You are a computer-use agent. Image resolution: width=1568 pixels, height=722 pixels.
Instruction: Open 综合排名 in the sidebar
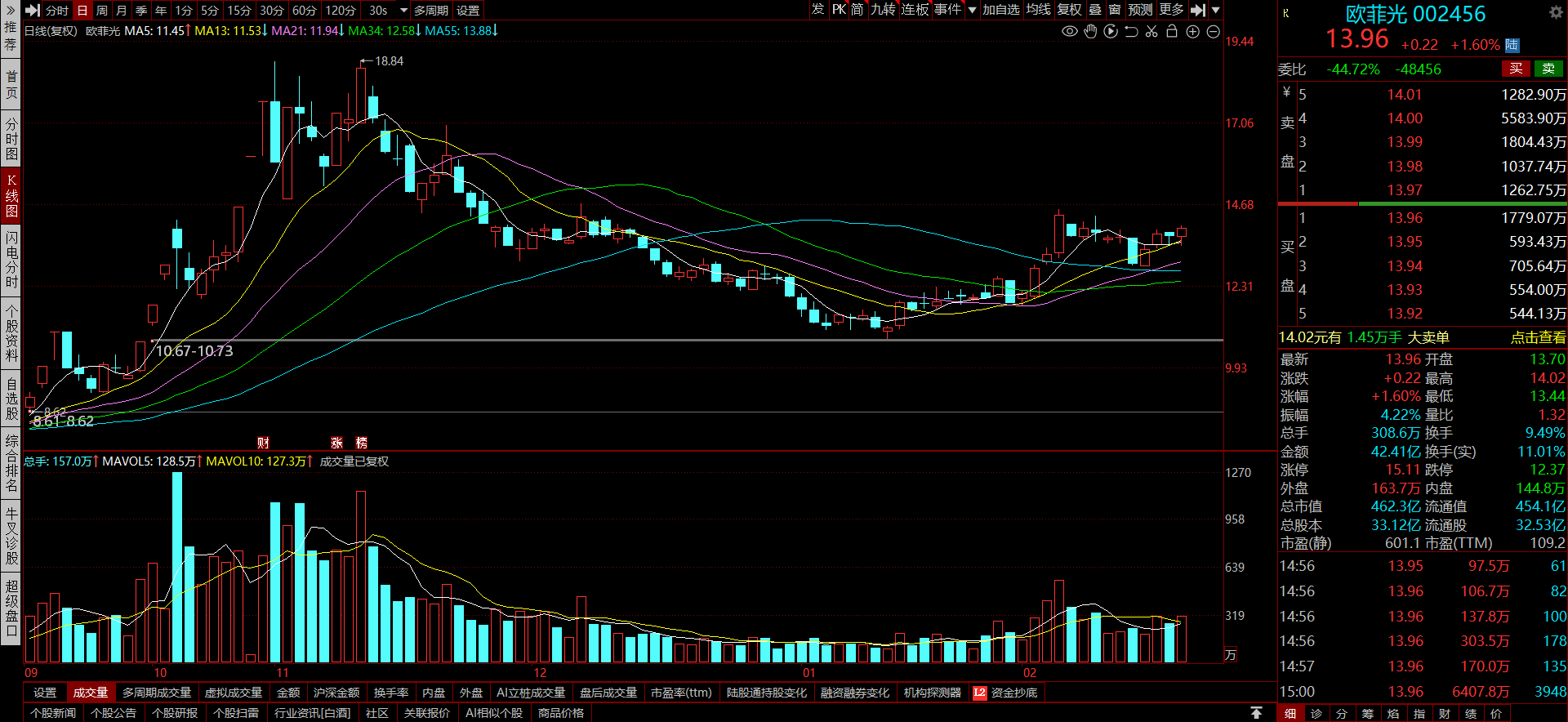point(11,463)
